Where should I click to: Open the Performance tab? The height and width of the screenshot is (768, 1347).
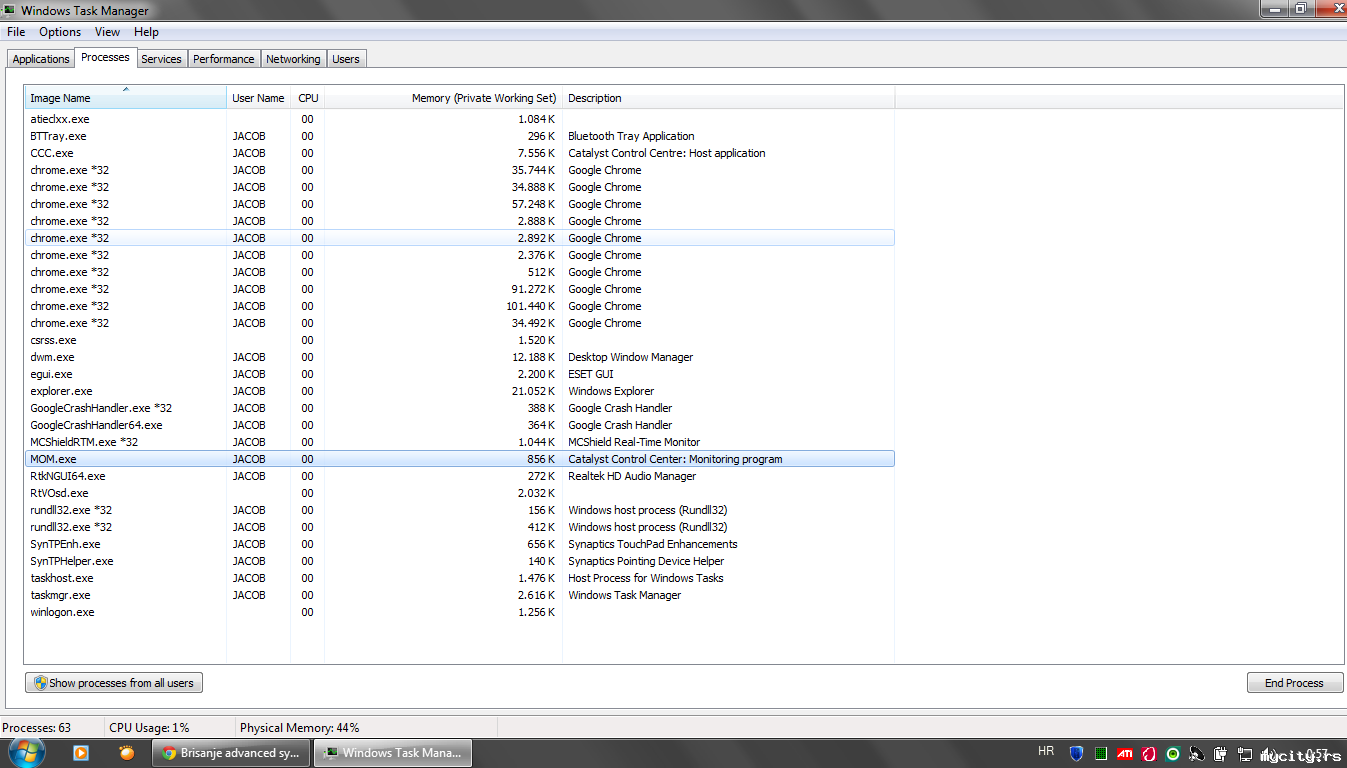tap(224, 59)
